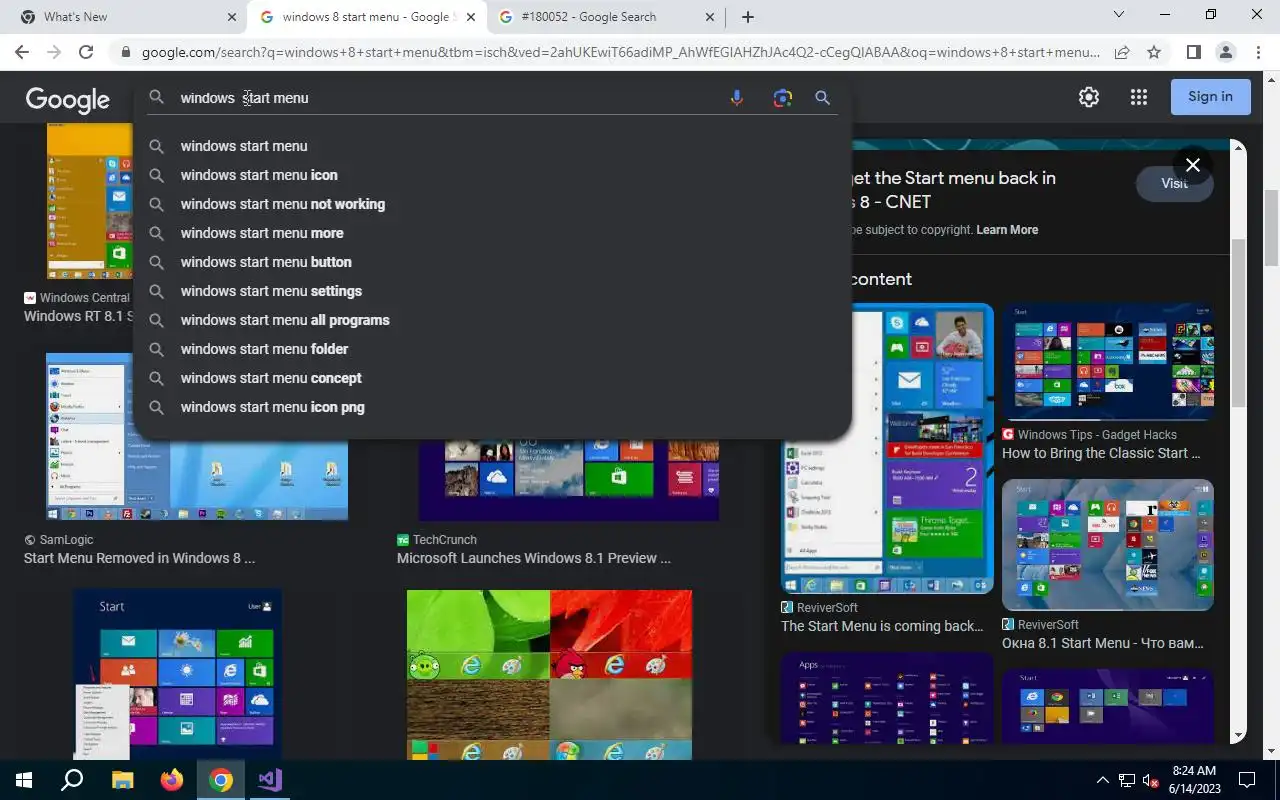Select suggestion 'windows start menu button'
1280x800 pixels.
(492, 262)
